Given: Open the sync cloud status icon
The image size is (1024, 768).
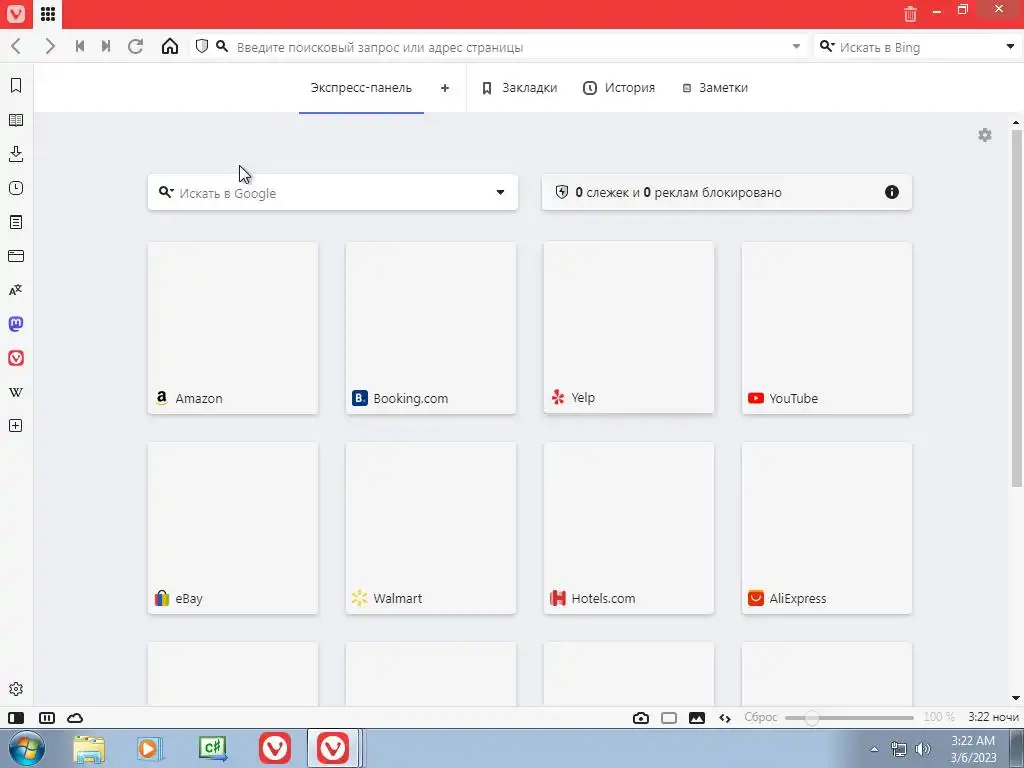Looking at the screenshot, I should click(x=75, y=718).
